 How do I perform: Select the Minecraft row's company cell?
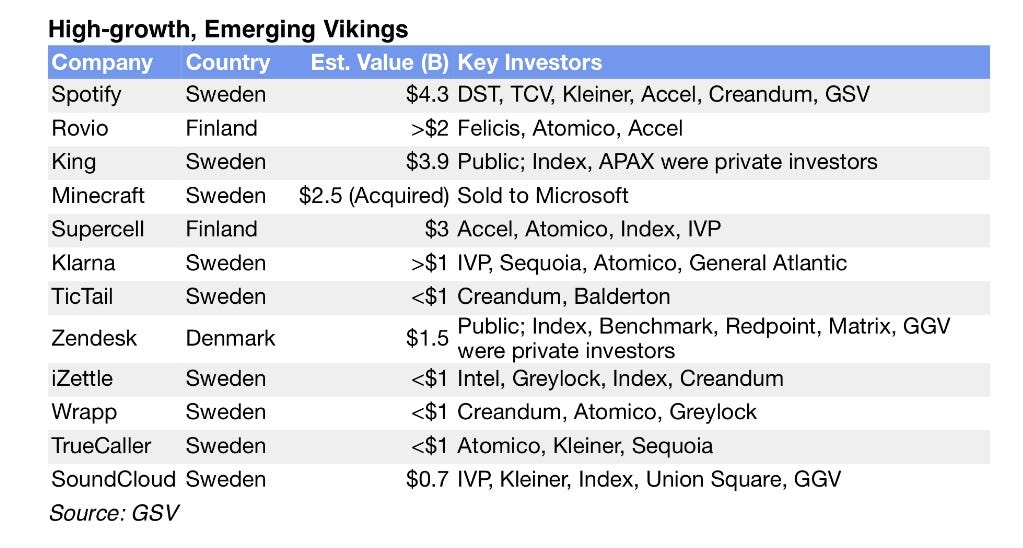98,195
